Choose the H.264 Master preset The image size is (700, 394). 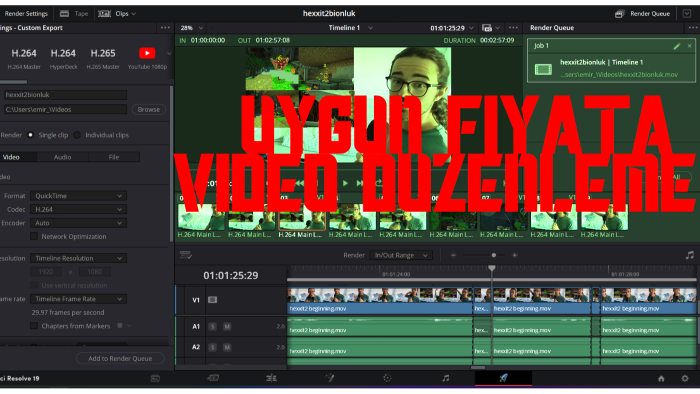coord(24,58)
